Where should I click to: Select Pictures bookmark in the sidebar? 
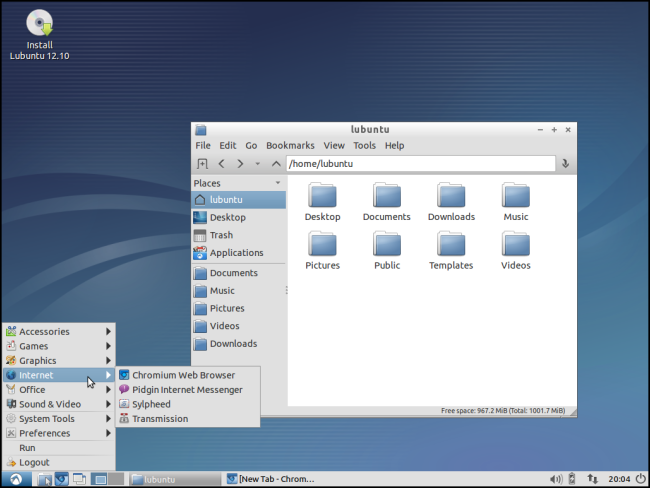[239, 308]
